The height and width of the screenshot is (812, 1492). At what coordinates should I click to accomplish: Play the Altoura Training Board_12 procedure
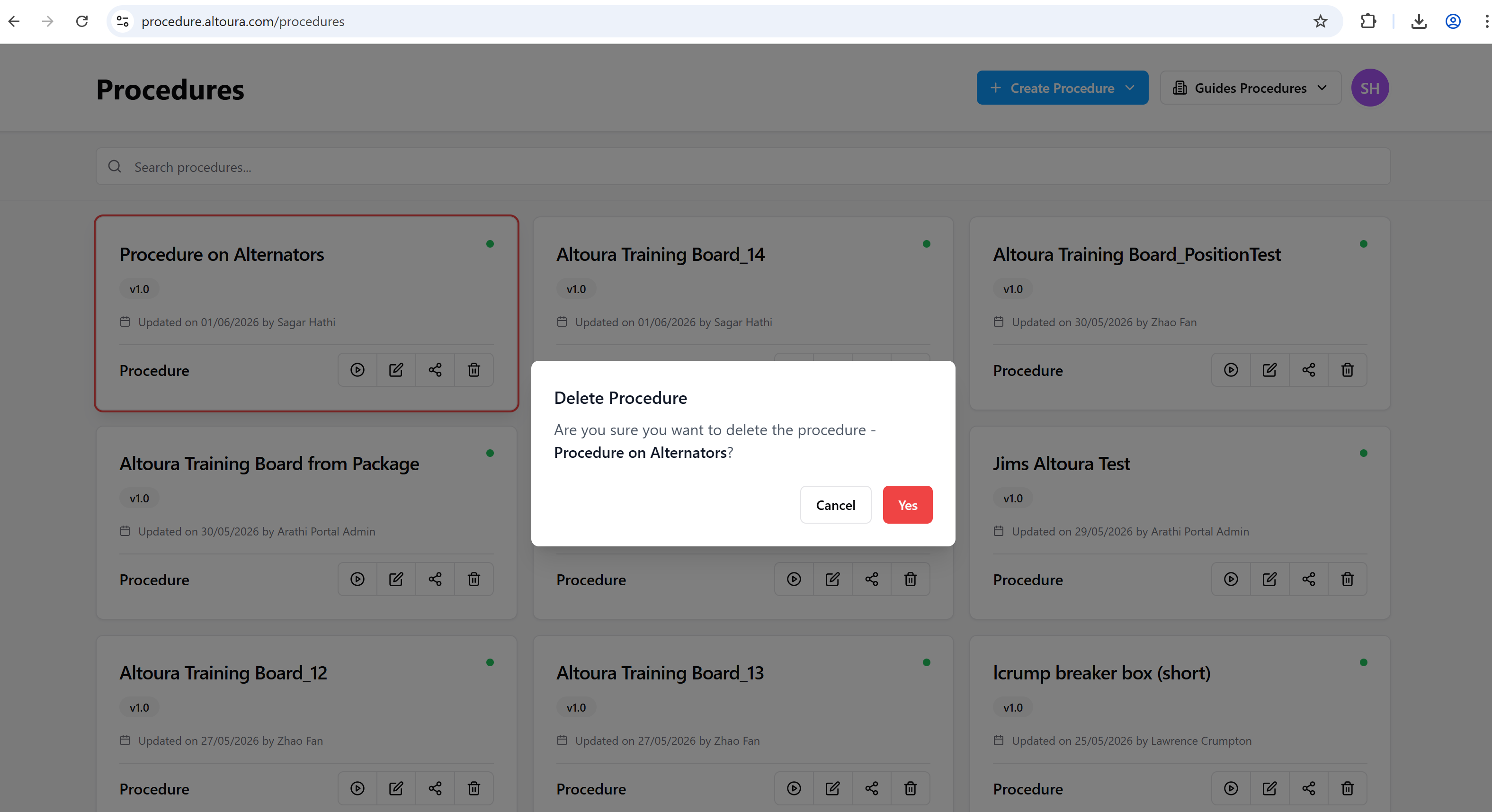click(357, 788)
